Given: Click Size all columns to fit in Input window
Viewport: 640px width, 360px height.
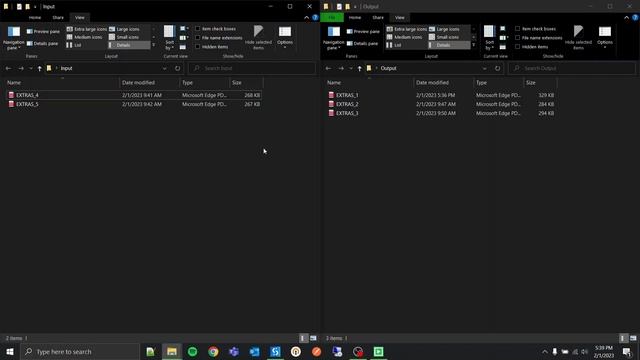Looking at the screenshot, I should (183, 47).
